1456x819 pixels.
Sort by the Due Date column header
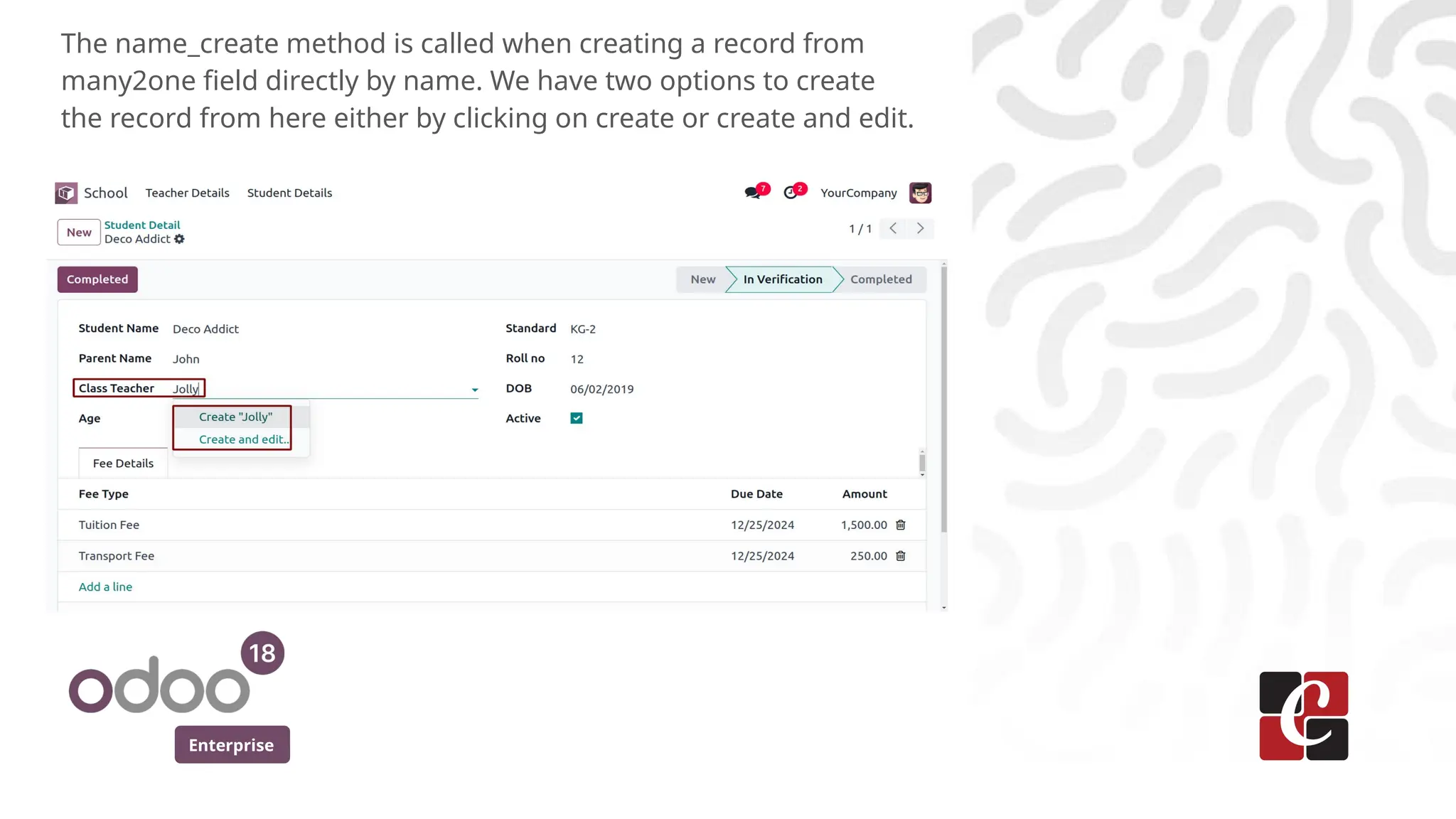(x=756, y=494)
